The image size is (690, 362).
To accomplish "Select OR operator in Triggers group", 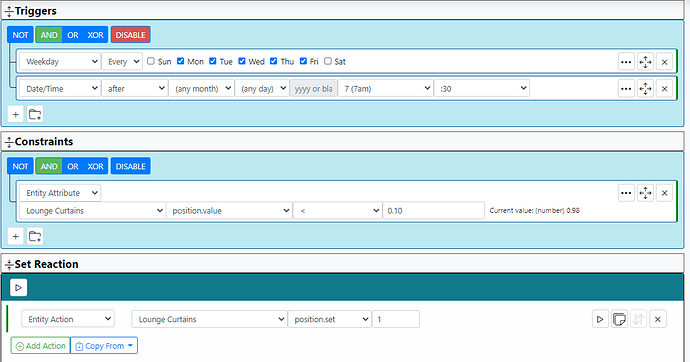I will [x=73, y=35].
